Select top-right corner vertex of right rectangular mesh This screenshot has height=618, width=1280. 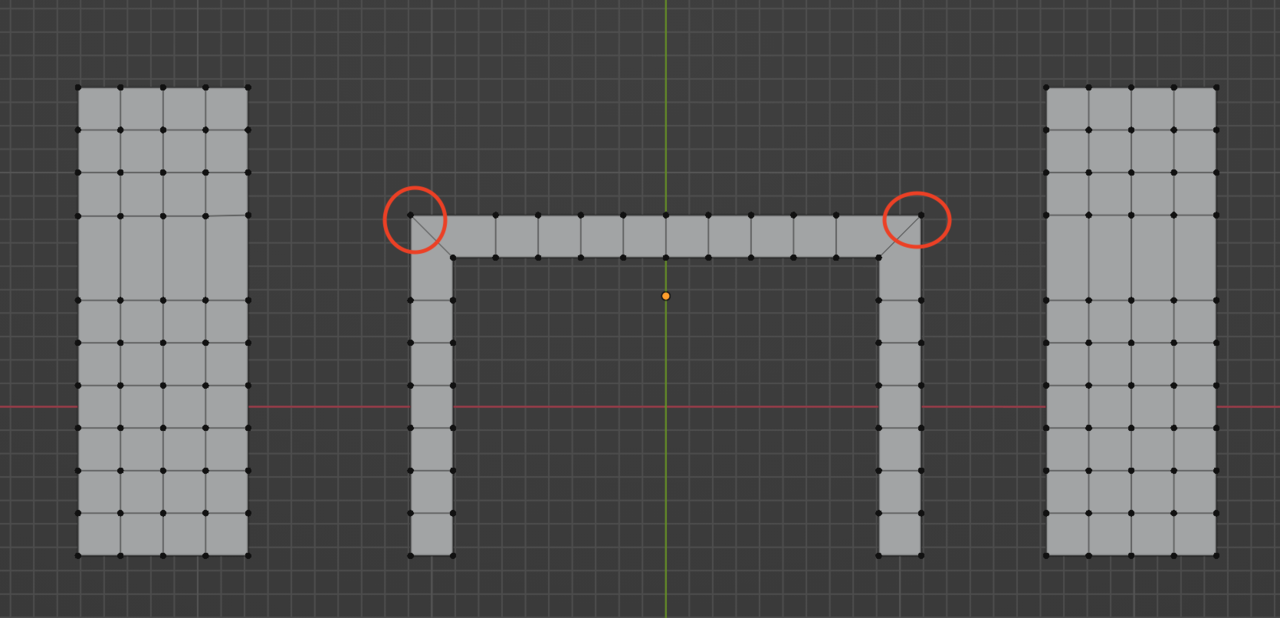1216,87
